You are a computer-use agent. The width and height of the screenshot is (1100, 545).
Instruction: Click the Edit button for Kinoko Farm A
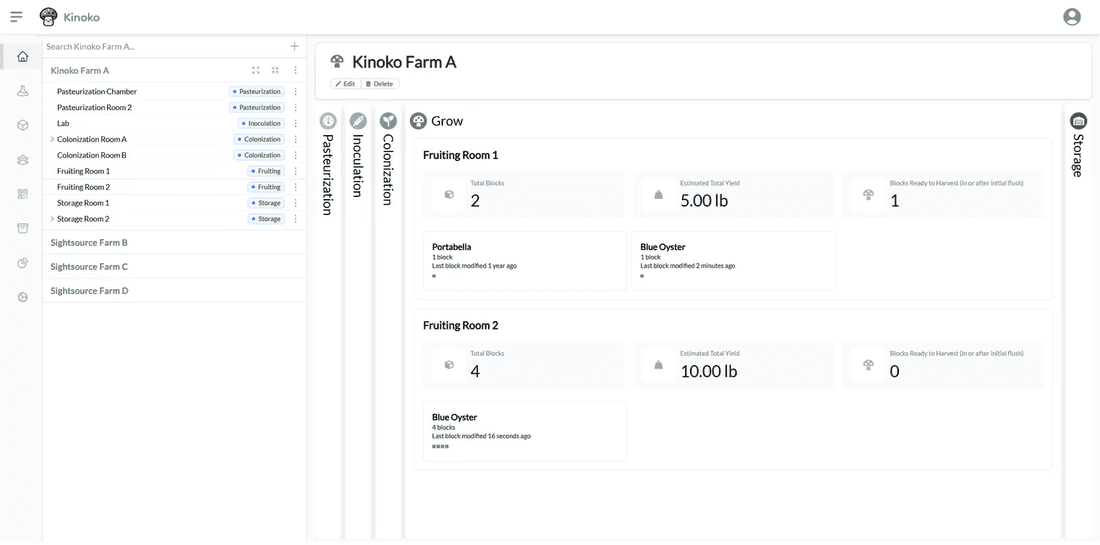346,83
